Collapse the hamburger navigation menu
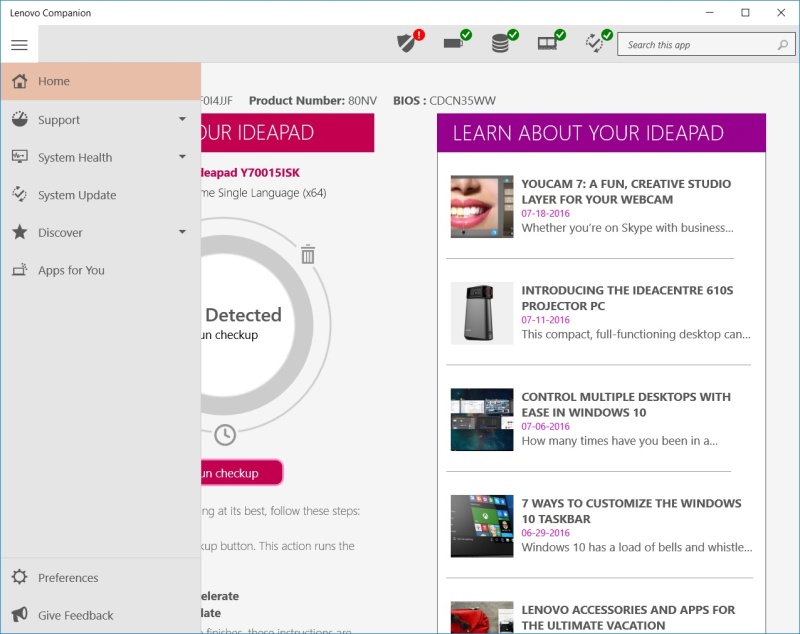Image resolution: width=800 pixels, height=634 pixels. pos(19,45)
